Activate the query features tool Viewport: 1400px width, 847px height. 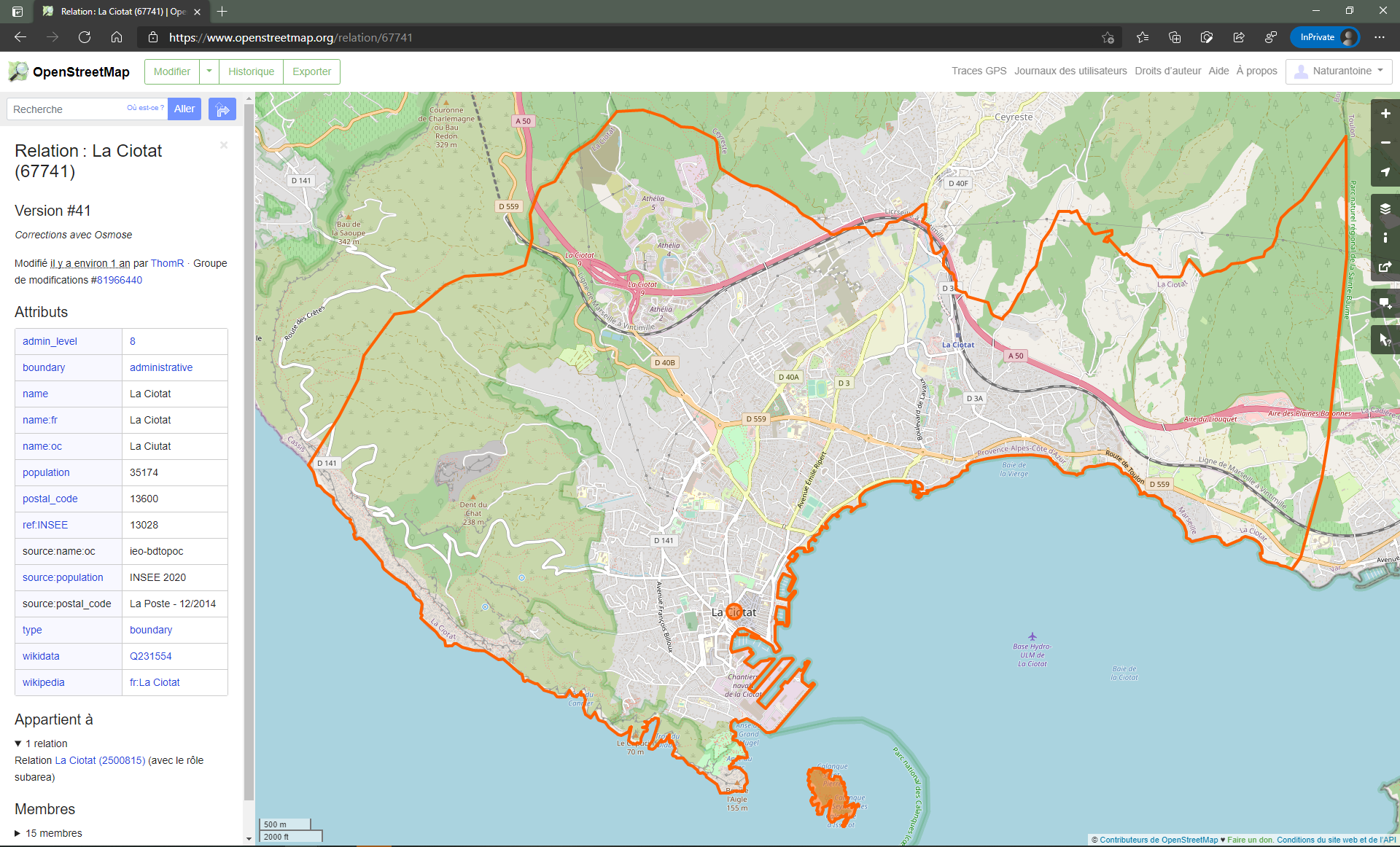[1385, 340]
